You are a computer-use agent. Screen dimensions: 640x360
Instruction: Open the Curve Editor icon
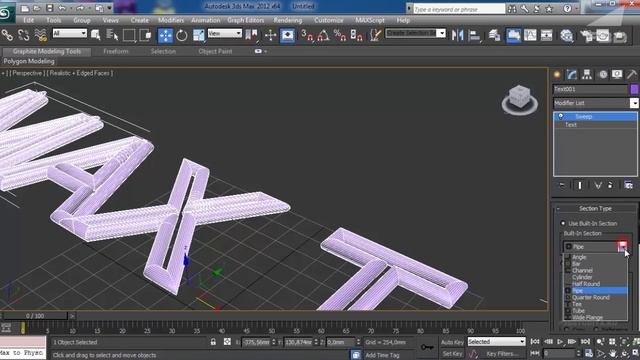tap(530, 36)
